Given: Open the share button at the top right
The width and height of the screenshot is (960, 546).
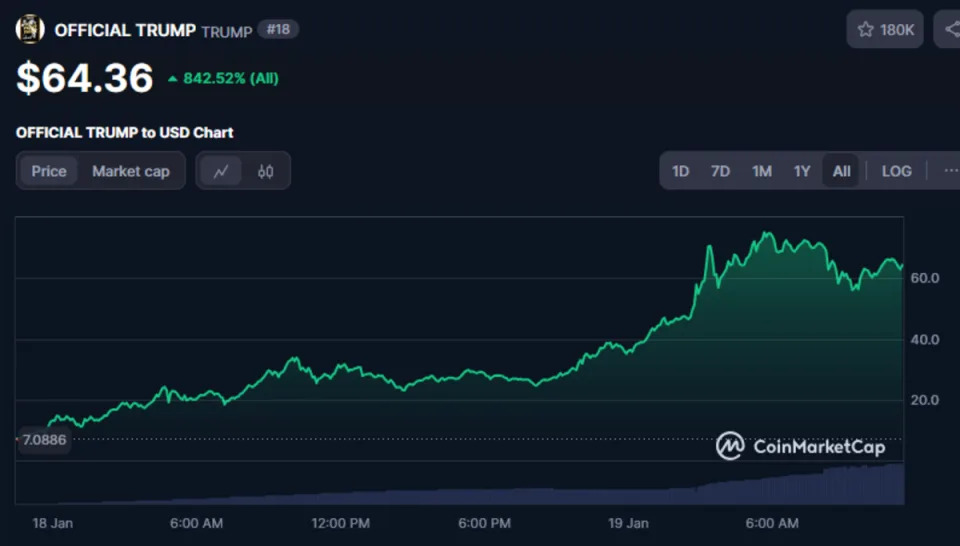Looking at the screenshot, I should pyautogui.click(x=948, y=29).
